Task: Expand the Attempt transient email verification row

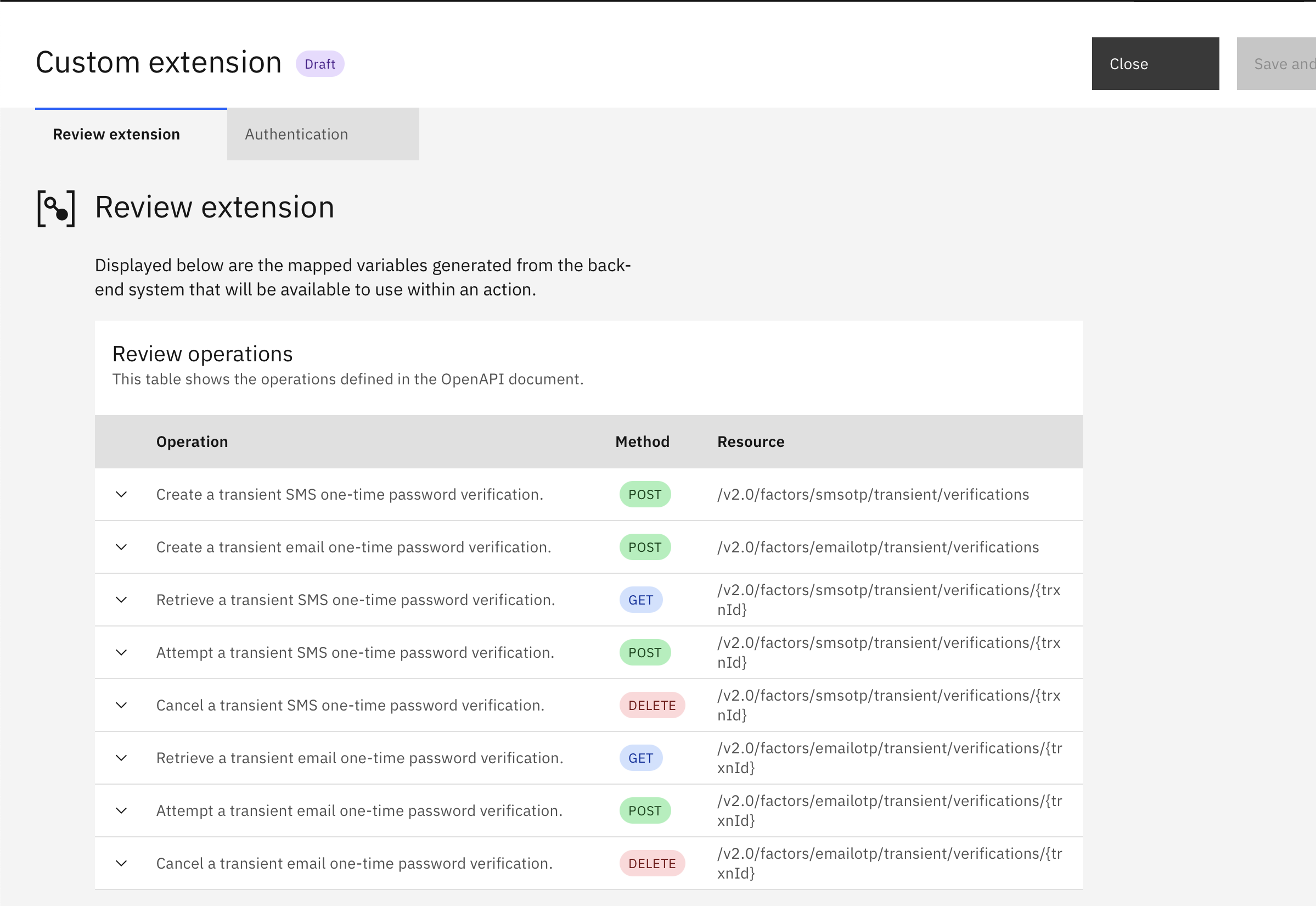Action: point(121,810)
